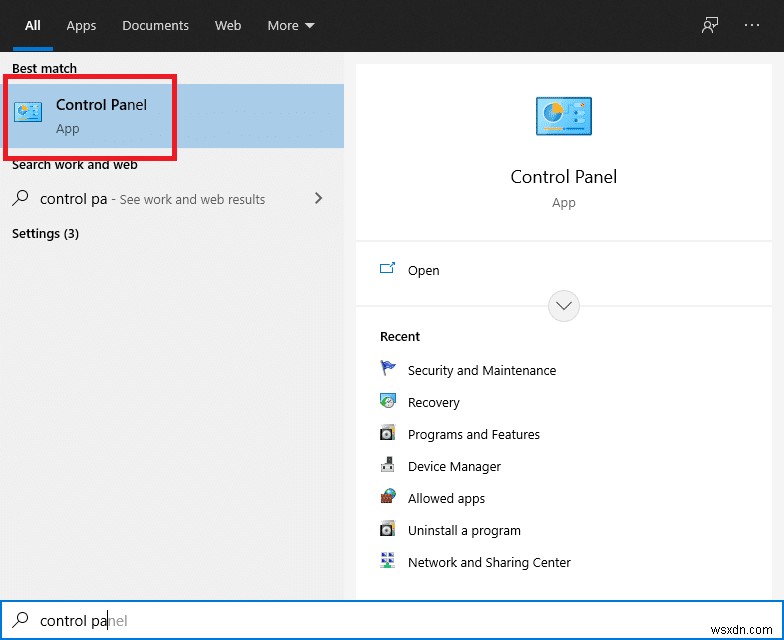Screen dimensions: 784x640
Task: Open Programs and Features recent item
Action: click(474, 434)
